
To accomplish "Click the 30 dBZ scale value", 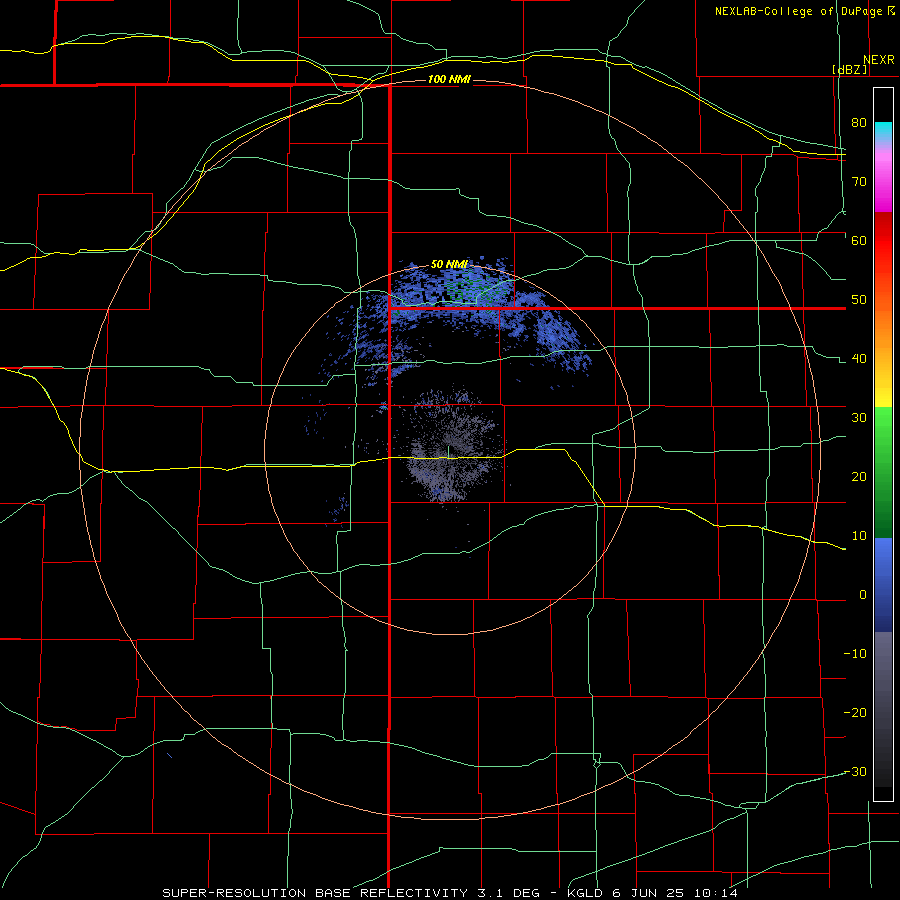I will pyautogui.click(x=859, y=418).
